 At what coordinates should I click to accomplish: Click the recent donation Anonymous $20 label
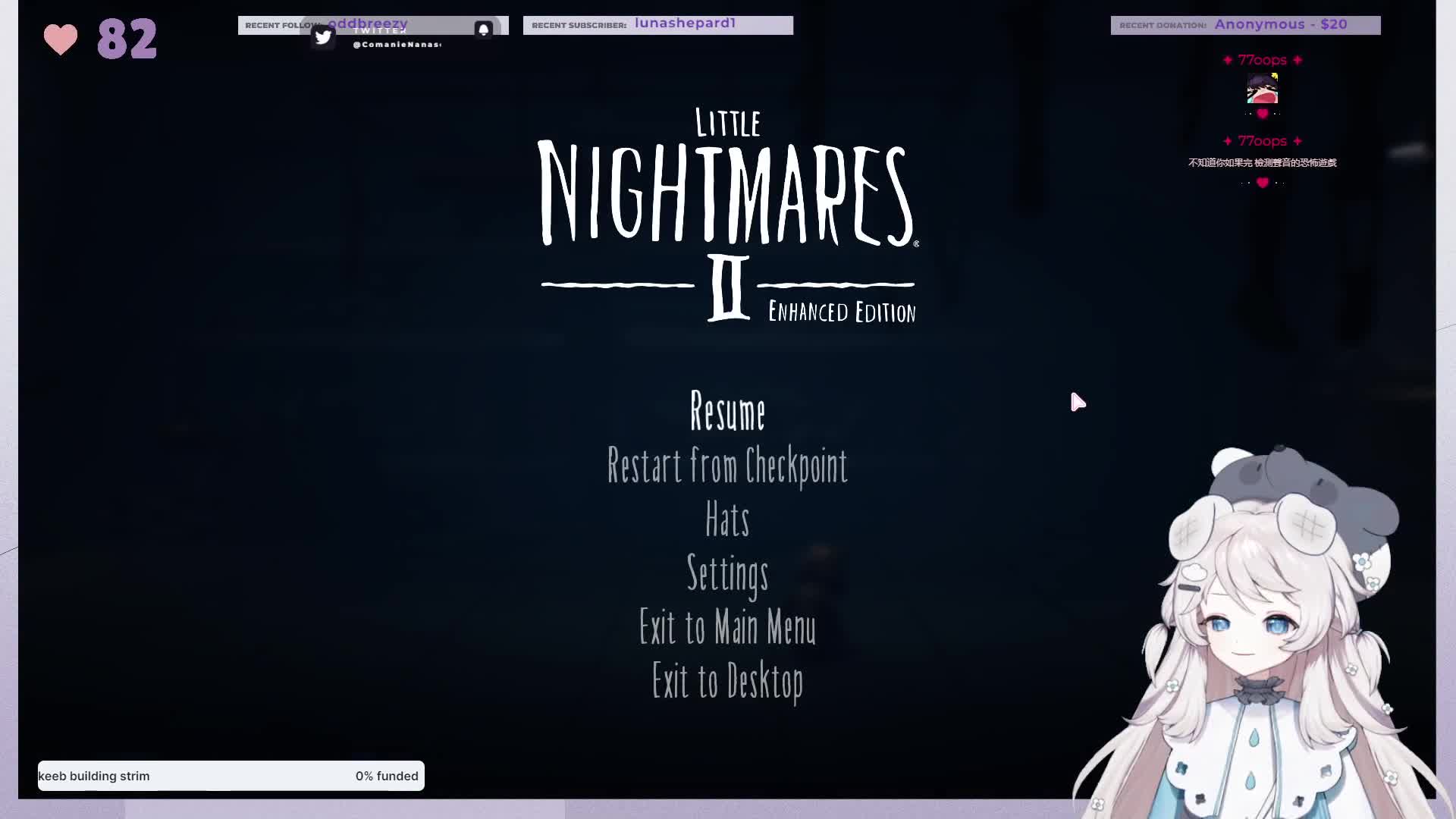[1245, 25]
